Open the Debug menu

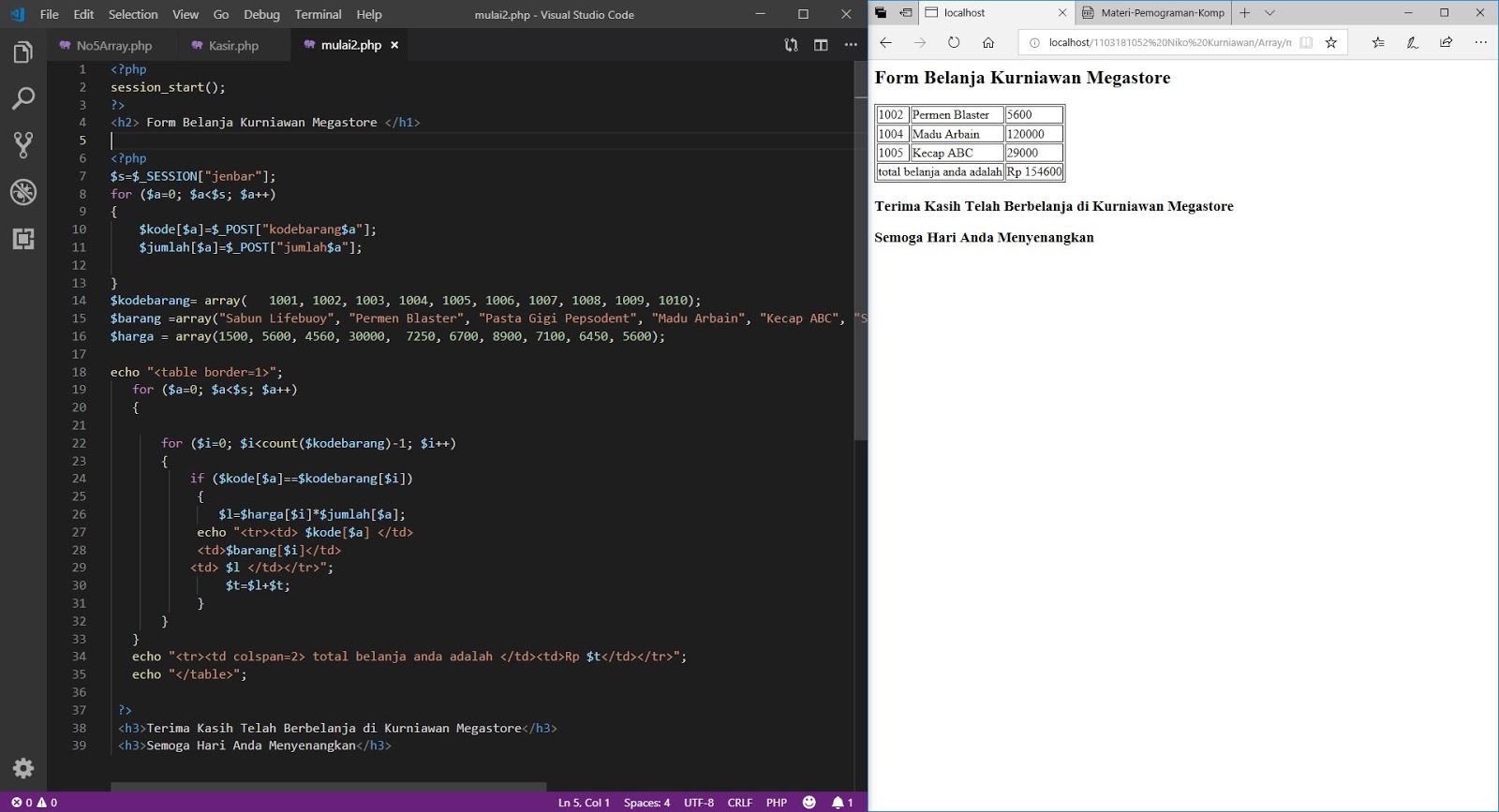click(x=261, y=14)
